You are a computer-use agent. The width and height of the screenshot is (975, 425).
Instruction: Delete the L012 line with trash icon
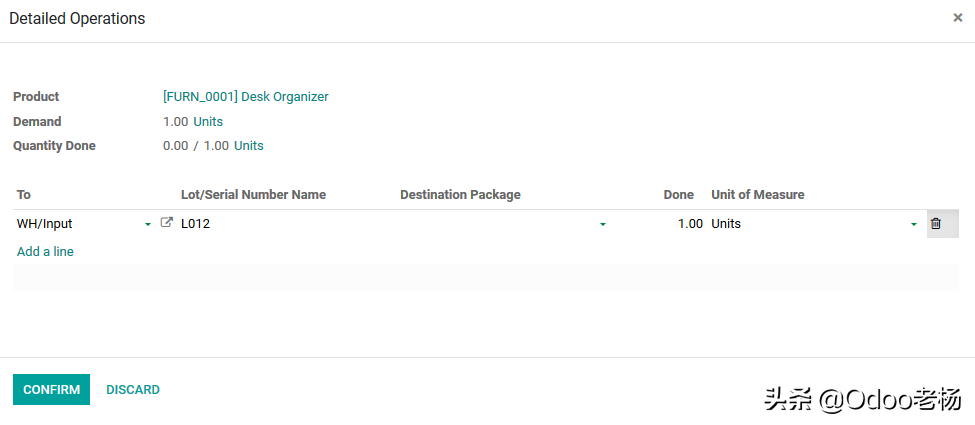point(936,224)
